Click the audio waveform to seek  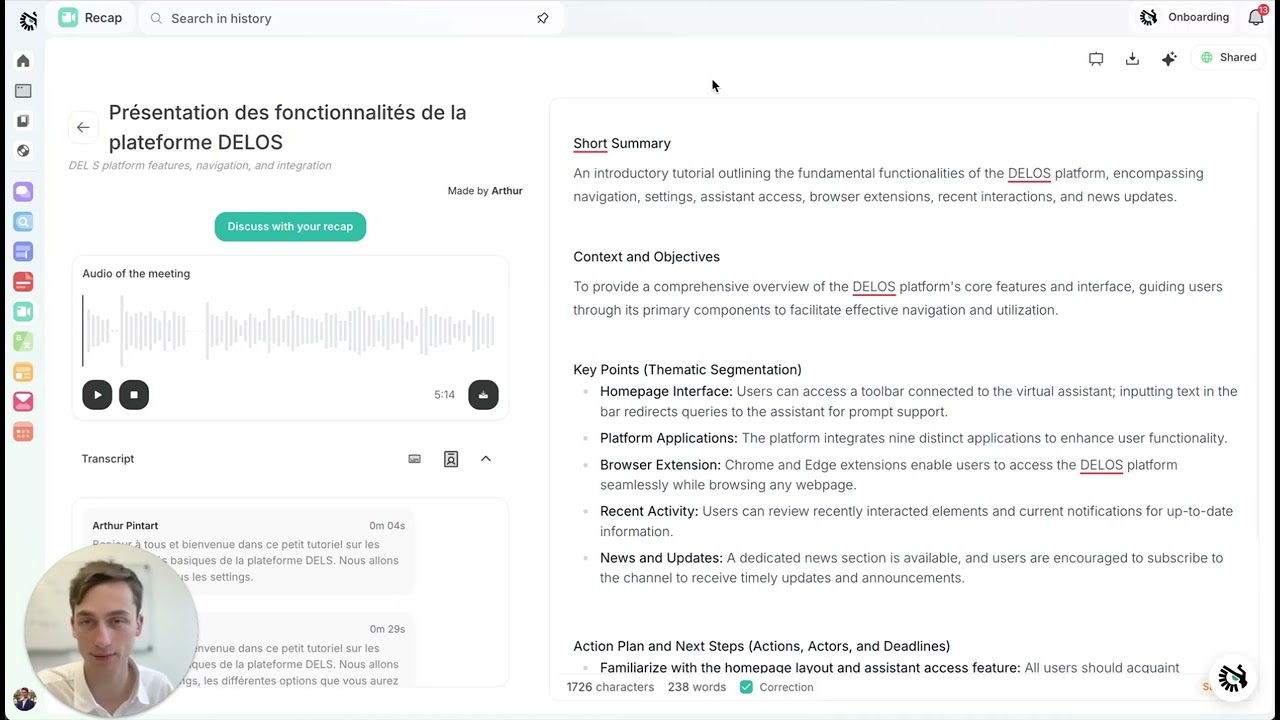pyautogui.click(x=289, y=330)
